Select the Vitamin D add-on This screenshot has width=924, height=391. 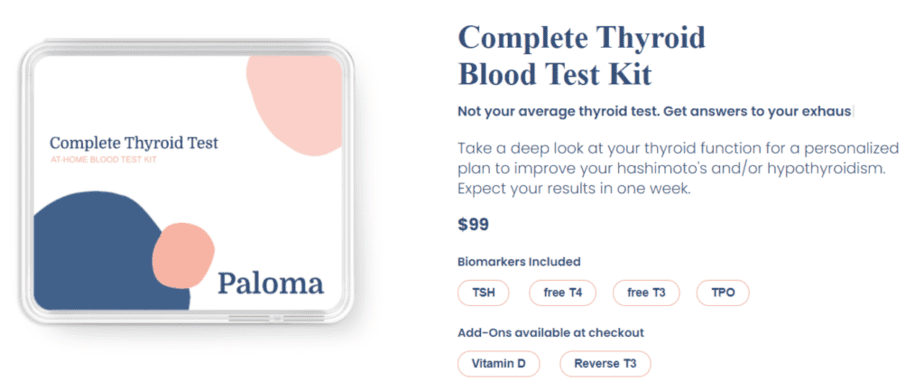click(x=499, y=363)
